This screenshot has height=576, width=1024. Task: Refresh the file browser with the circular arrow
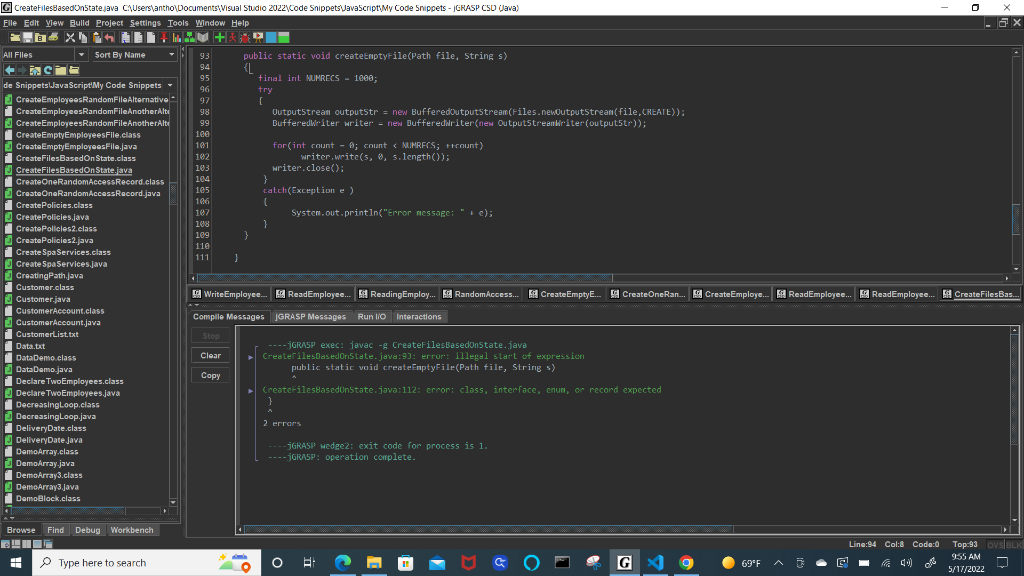(x=48, y=71)
